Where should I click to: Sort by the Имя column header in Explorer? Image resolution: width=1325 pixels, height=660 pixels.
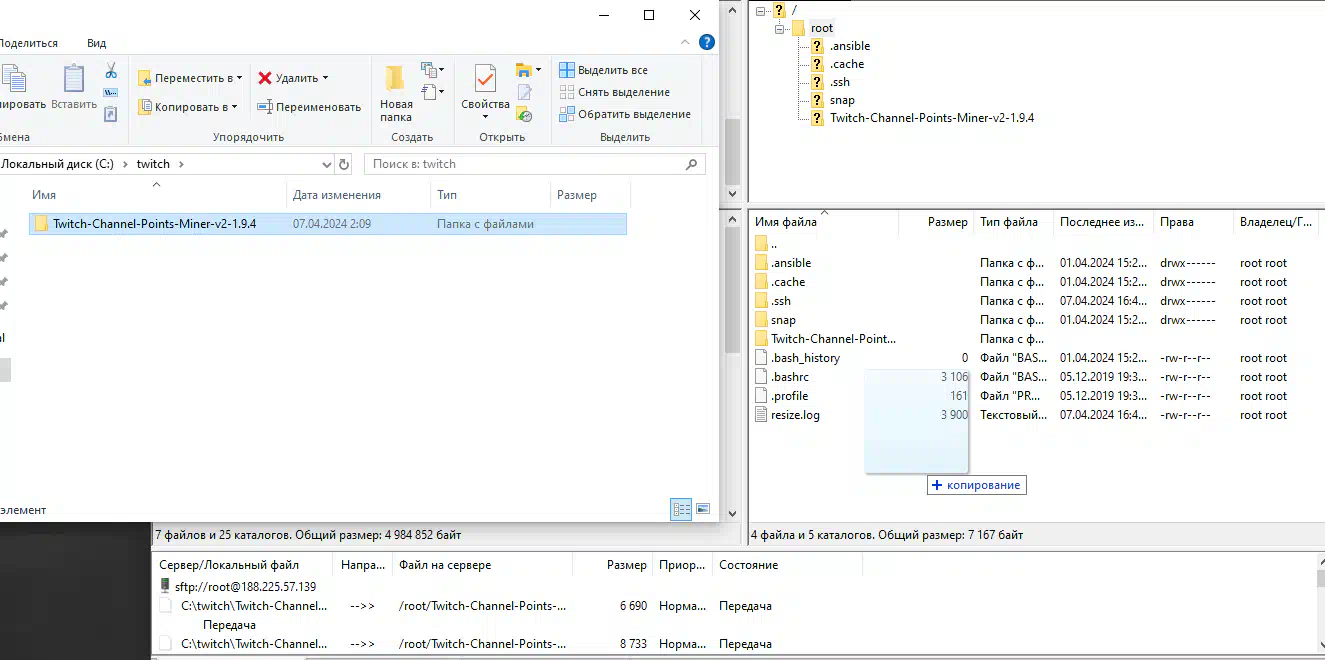pyautogui.click(x=155, y=195)
